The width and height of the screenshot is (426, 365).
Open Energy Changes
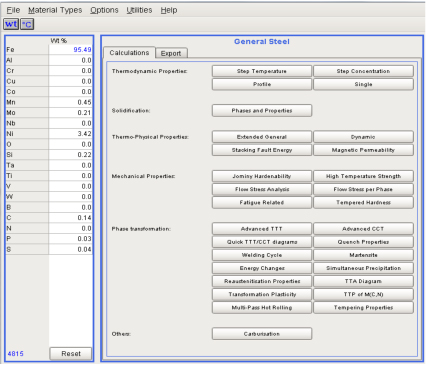[x=262, y=268]
